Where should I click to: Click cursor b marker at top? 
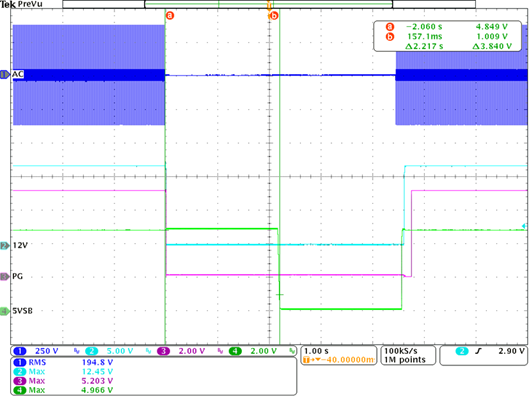[274, 15]
